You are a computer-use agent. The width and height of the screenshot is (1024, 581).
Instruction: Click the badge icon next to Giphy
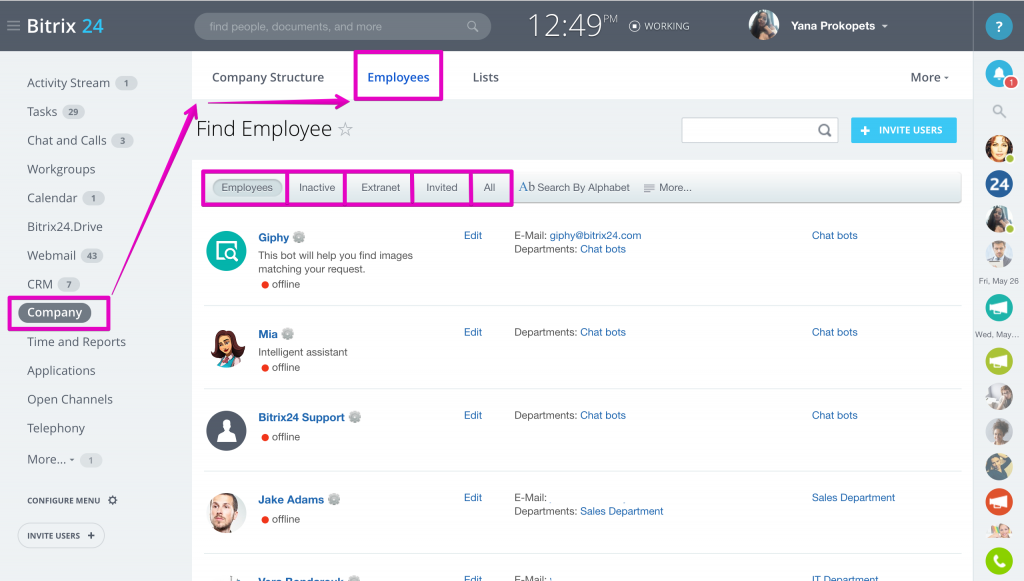(299, 237)
